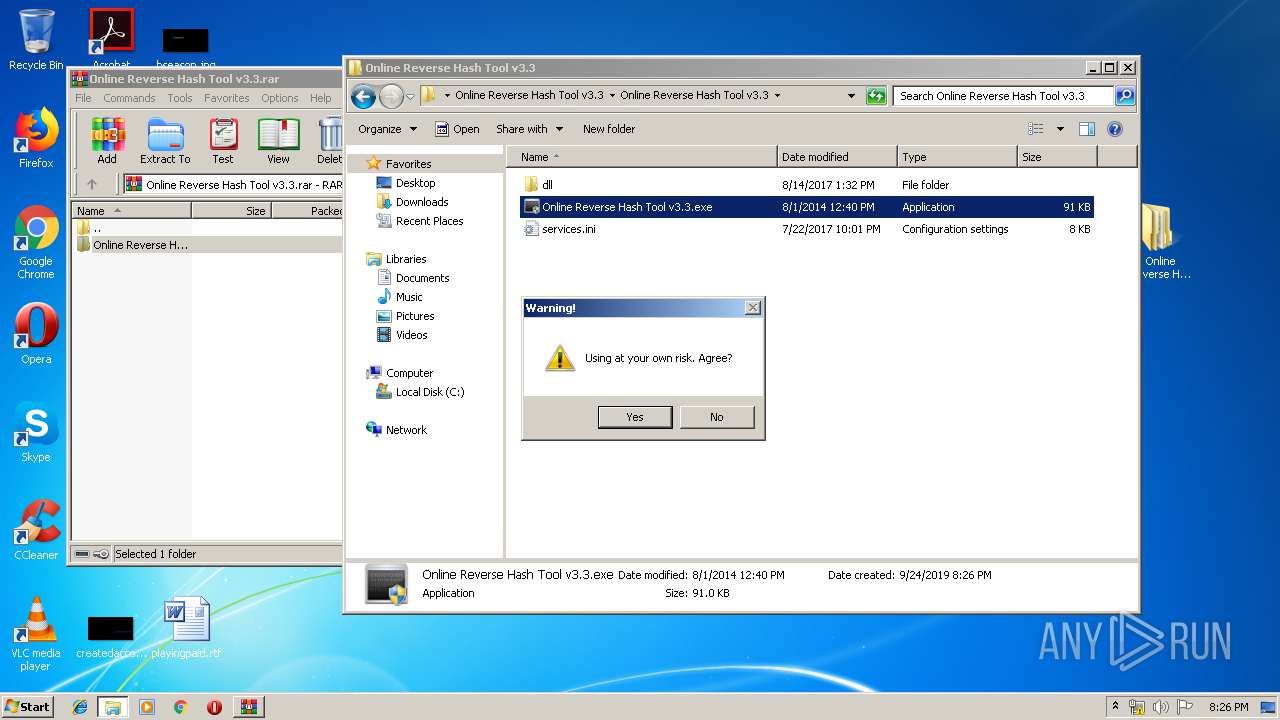Click the VLC media player desktop icon
This screenshot has height=720, width=1280.
click(x=36, y=633)
